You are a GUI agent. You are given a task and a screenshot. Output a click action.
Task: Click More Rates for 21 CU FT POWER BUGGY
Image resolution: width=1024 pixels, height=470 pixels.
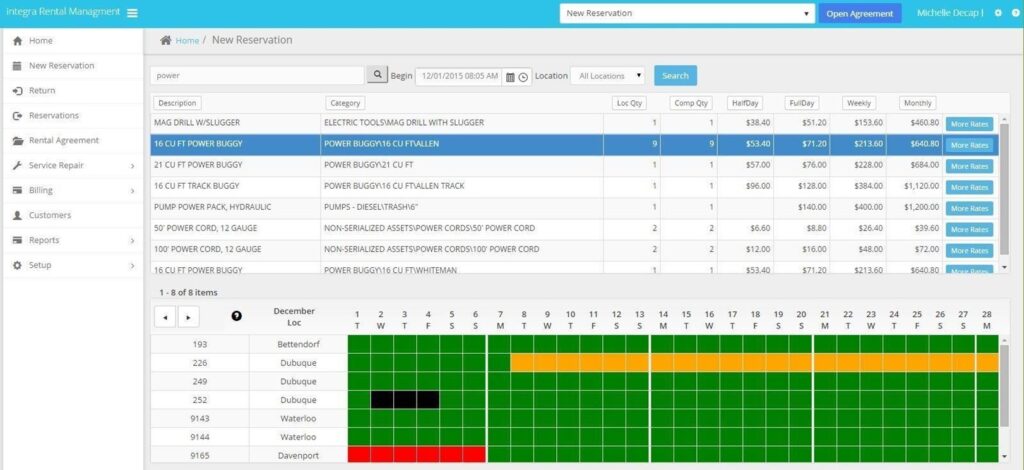pos(969,166)
